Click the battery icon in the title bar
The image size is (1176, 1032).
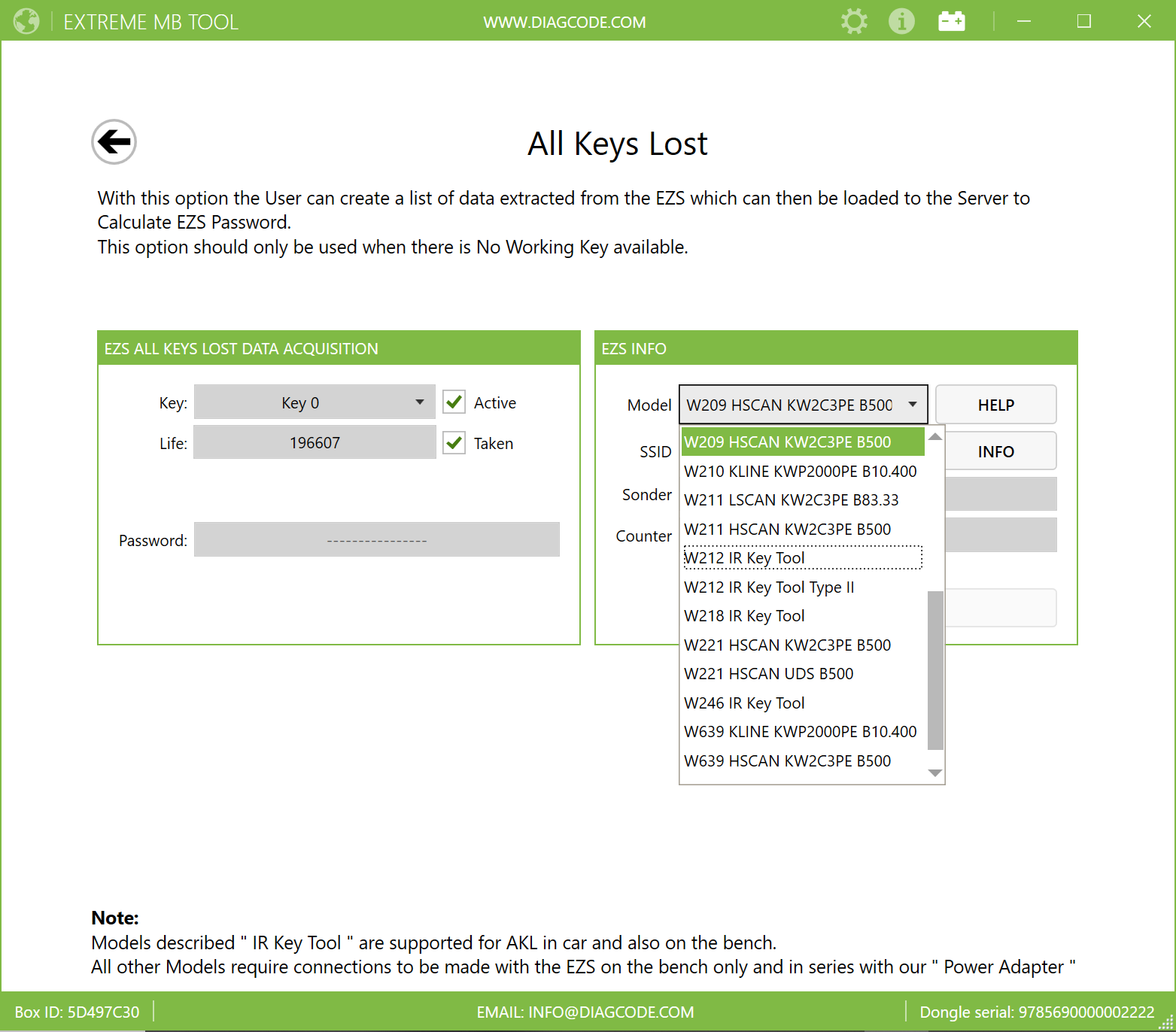coord(952,21)
